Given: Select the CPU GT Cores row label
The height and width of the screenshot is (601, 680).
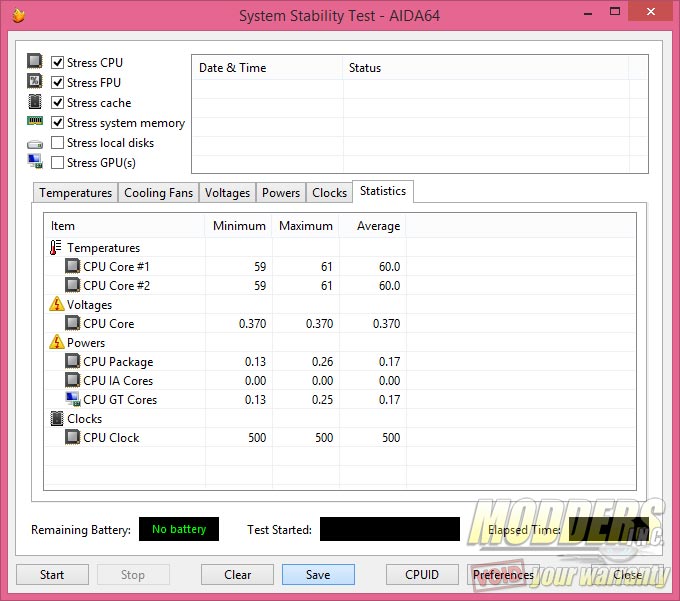Looking at the screenshot, I should point(120,400).
